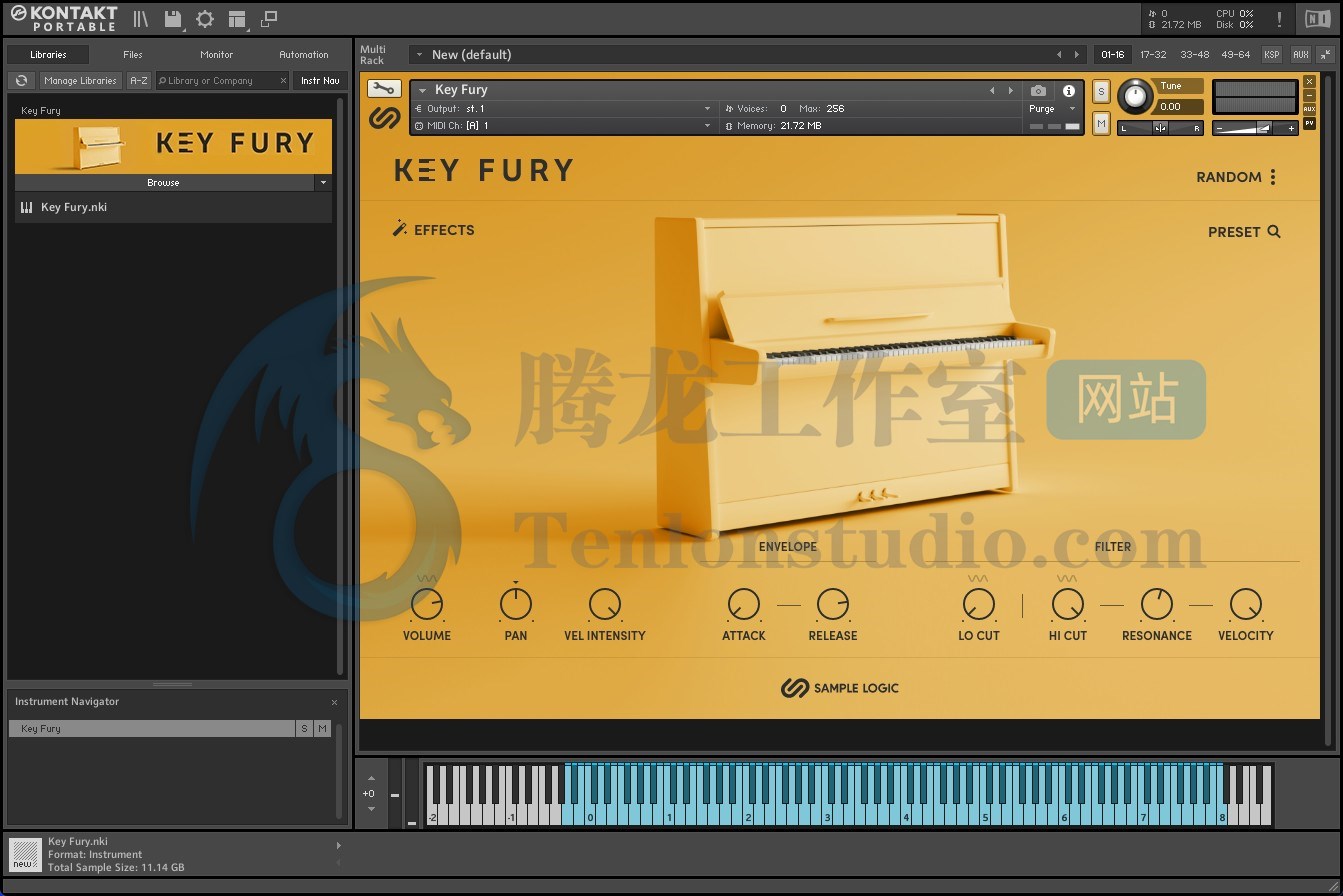The width and height of the screenshot is (1343, 896).
Task: Switch to the Monitor tab
Action: (216, 54)
